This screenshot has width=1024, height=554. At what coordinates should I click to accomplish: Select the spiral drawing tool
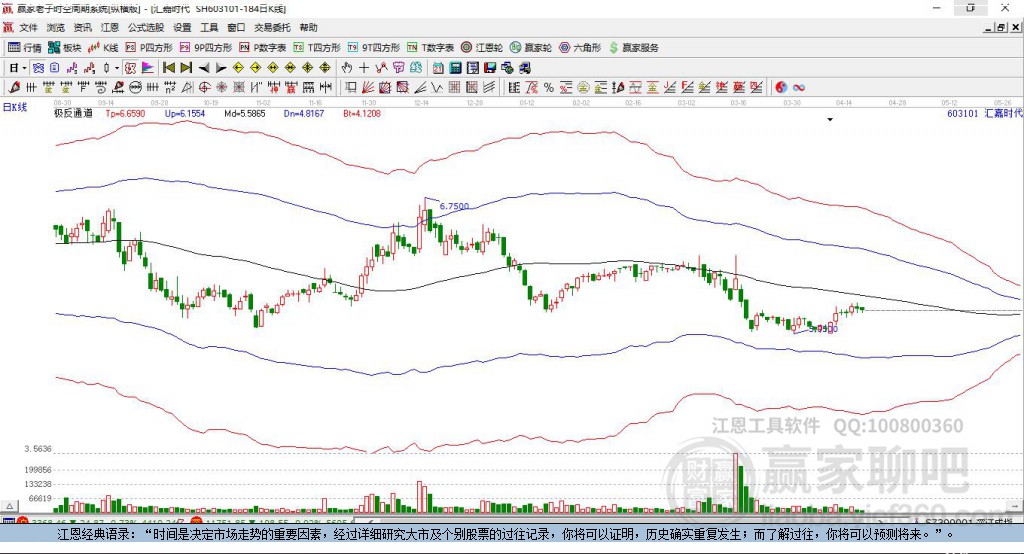point(101,87)
